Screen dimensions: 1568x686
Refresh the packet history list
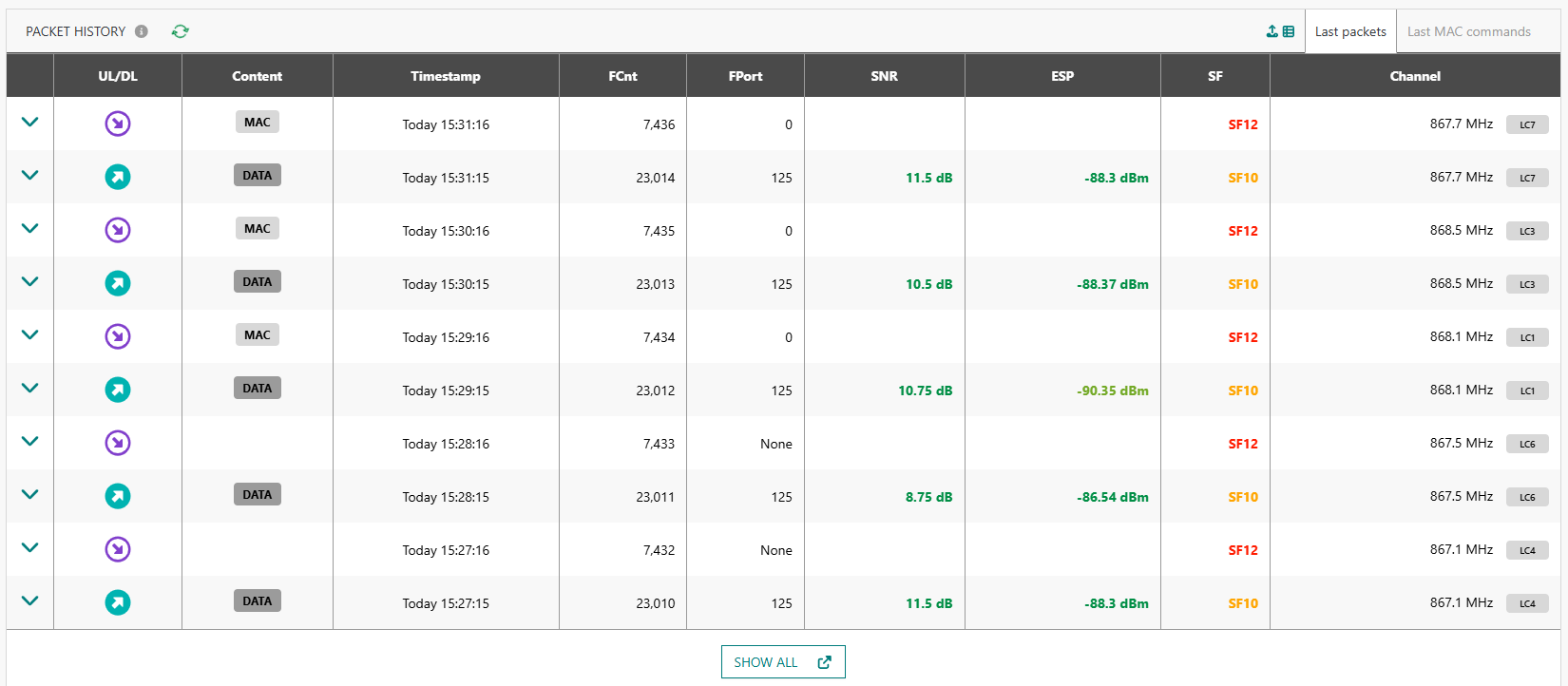click(180, 31)
